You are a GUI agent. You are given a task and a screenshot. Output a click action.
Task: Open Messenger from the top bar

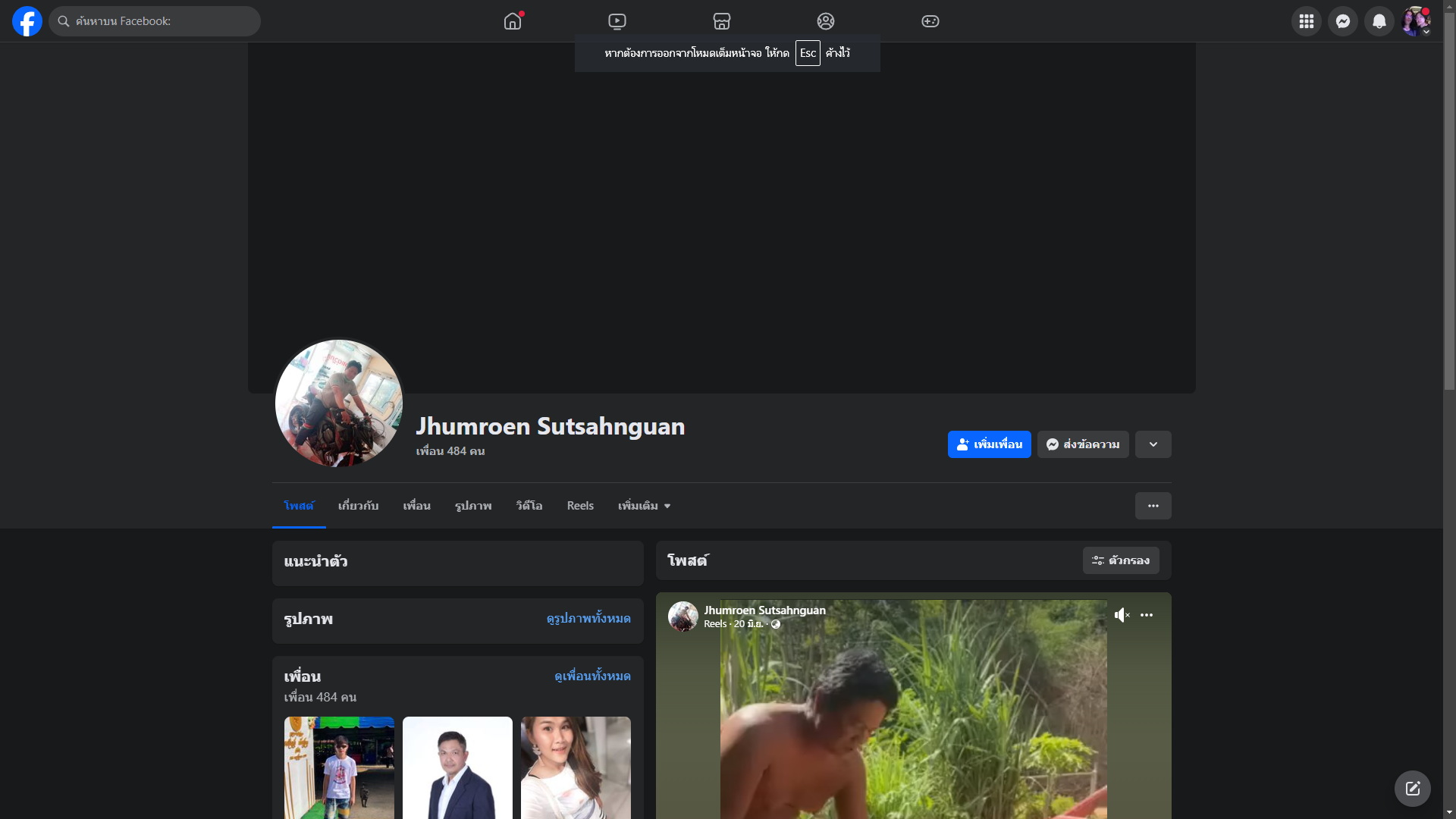(x=1343, y=21)
